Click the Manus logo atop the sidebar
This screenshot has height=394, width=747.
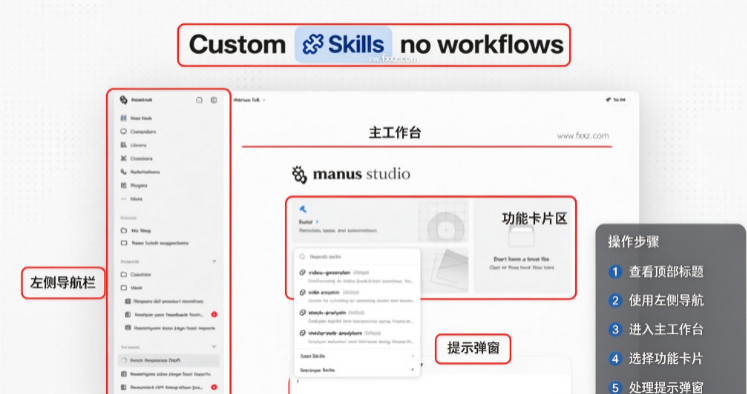(123, 100)
